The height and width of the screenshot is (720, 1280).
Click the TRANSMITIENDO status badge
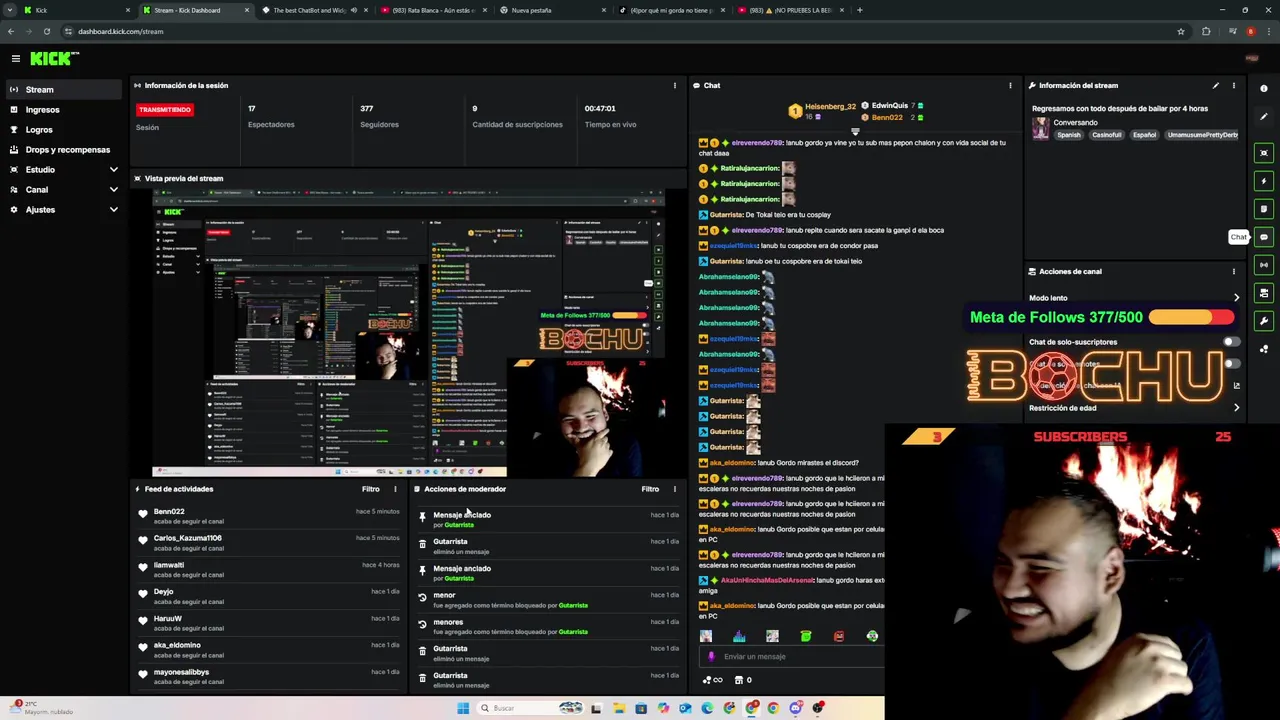pyautogui.click(x=165, y=109)
